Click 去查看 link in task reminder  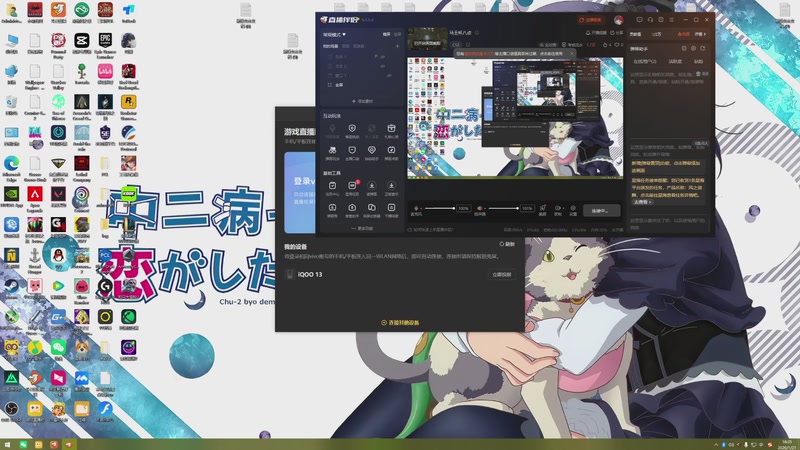point(642,202)
